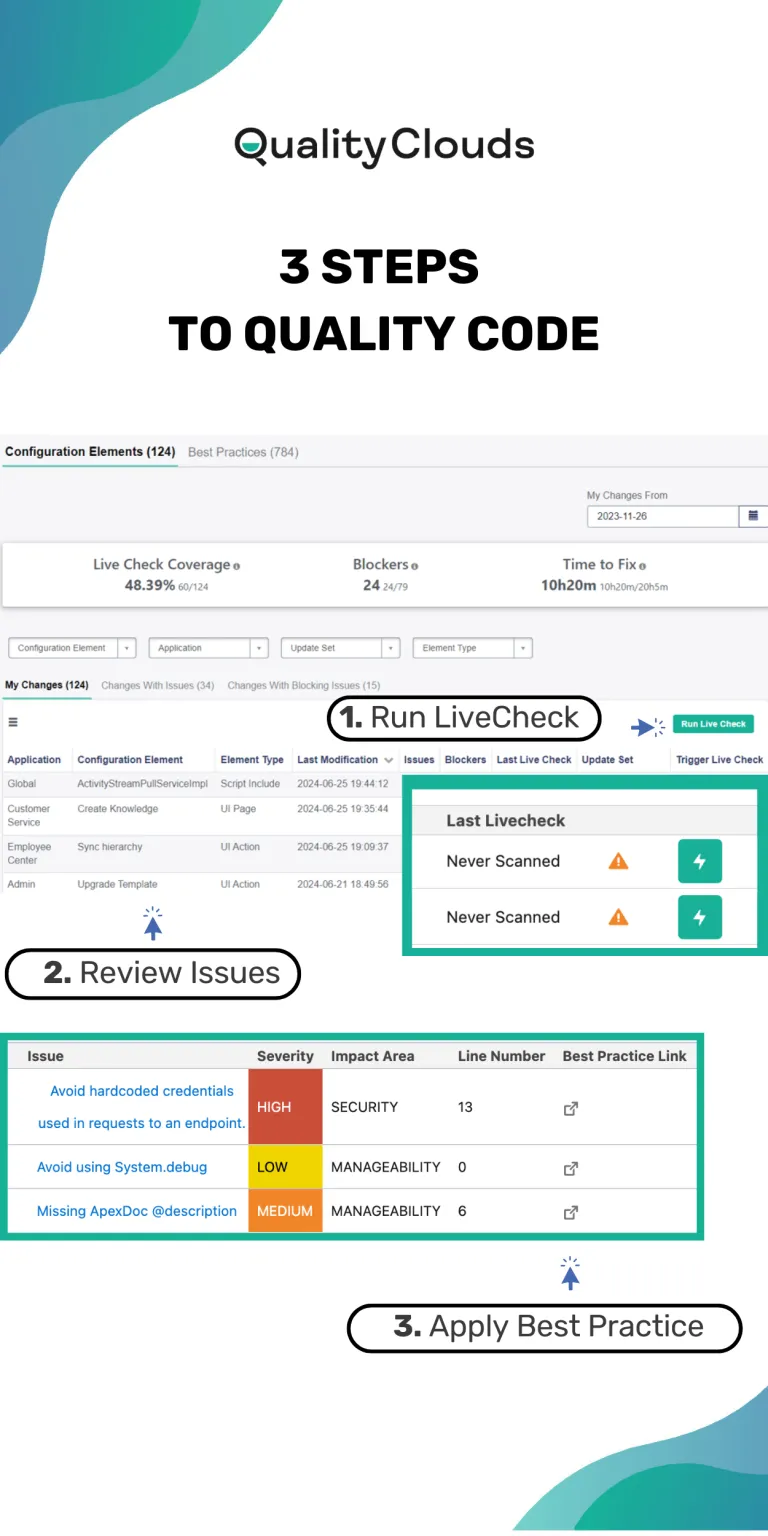Click the Live Check Coverage info icon

(237, 566)
